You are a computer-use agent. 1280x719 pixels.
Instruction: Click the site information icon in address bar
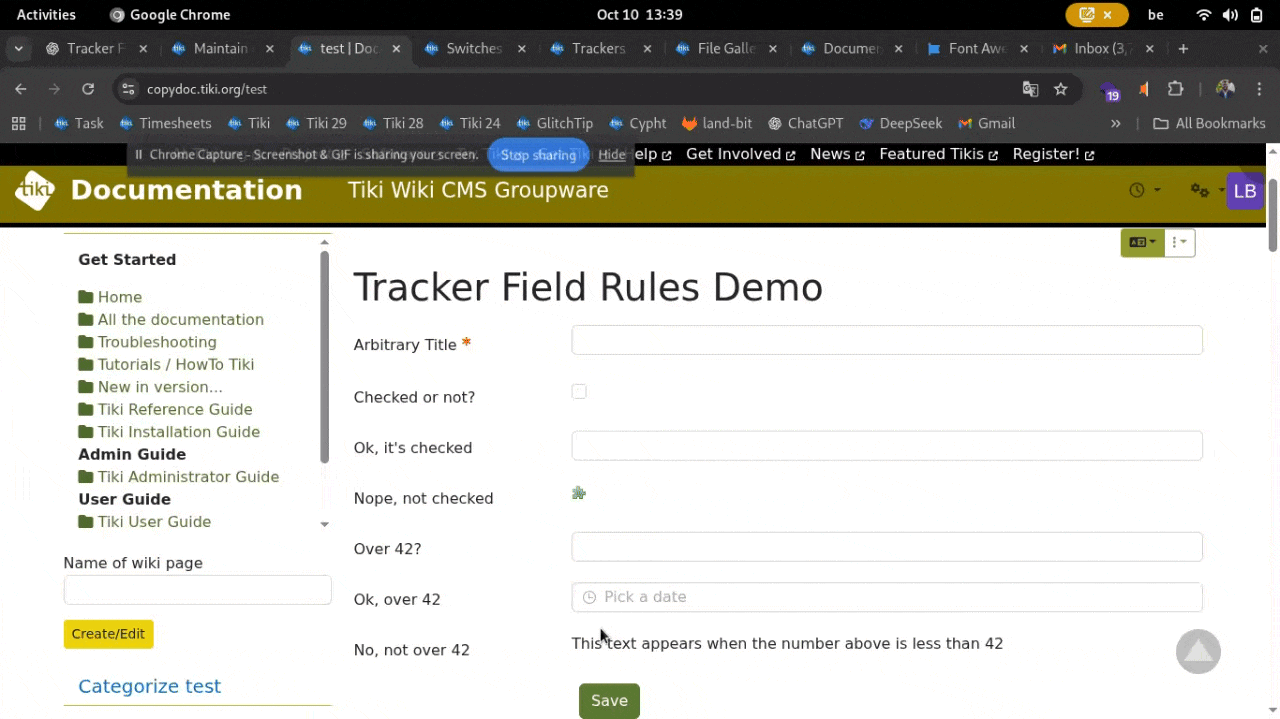pos(128,89)
